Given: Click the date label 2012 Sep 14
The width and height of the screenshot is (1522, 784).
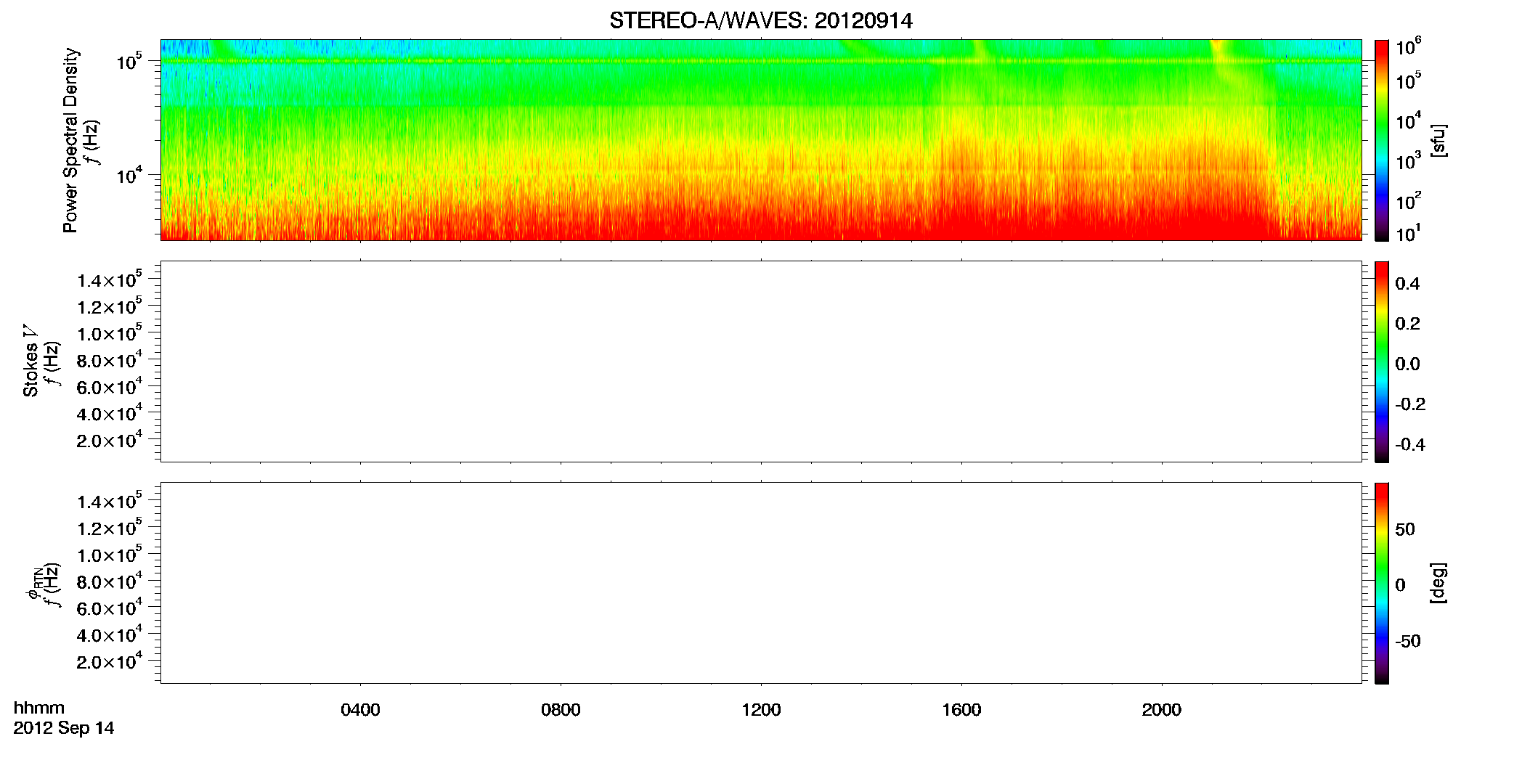Looking at the screenshot, I should pyautogui.click(x=64, y=728).
